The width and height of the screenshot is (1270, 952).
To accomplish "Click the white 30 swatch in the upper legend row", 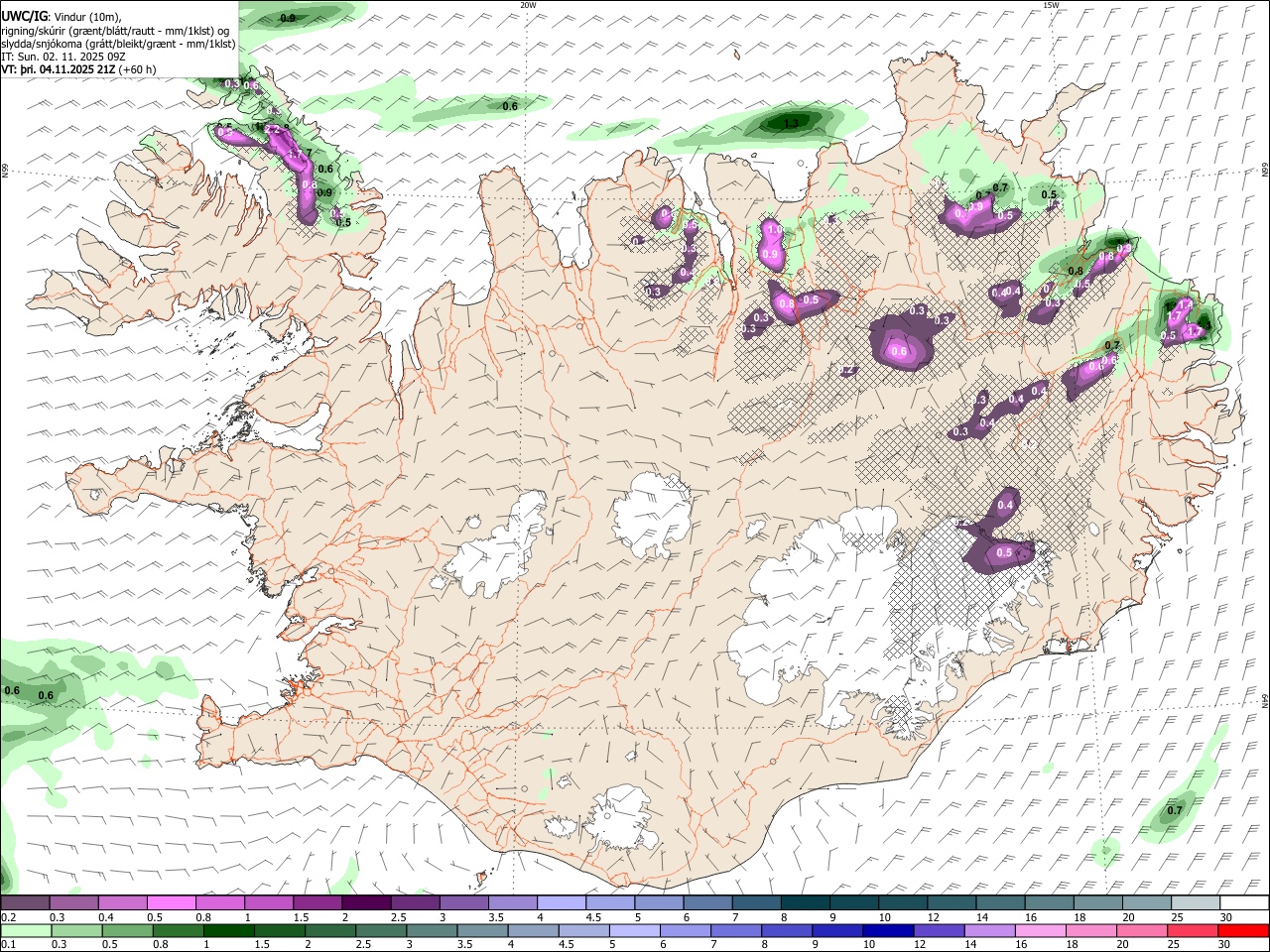I will point(1244,903).
